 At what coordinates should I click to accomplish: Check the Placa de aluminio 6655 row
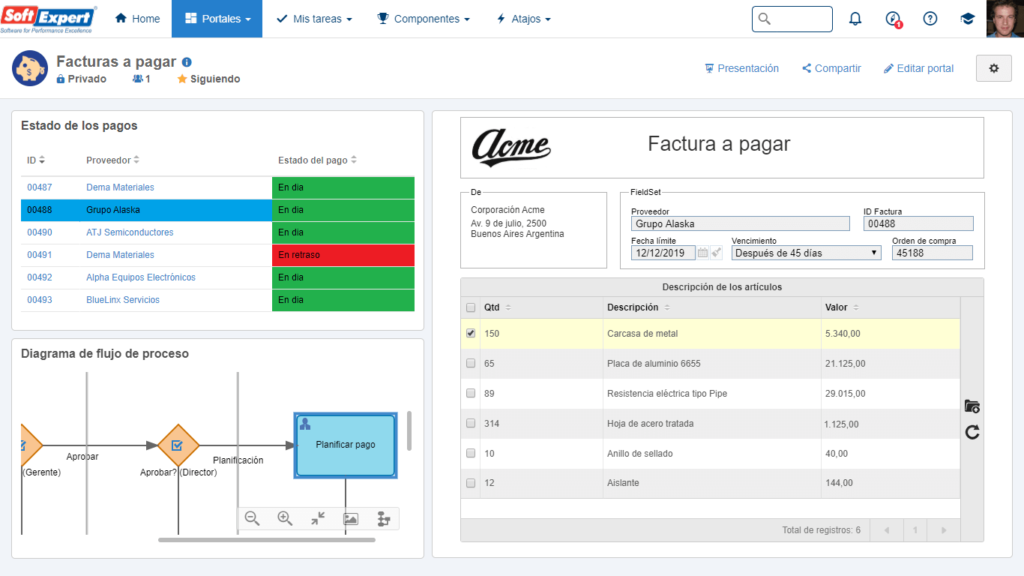(x=471, y=363)
